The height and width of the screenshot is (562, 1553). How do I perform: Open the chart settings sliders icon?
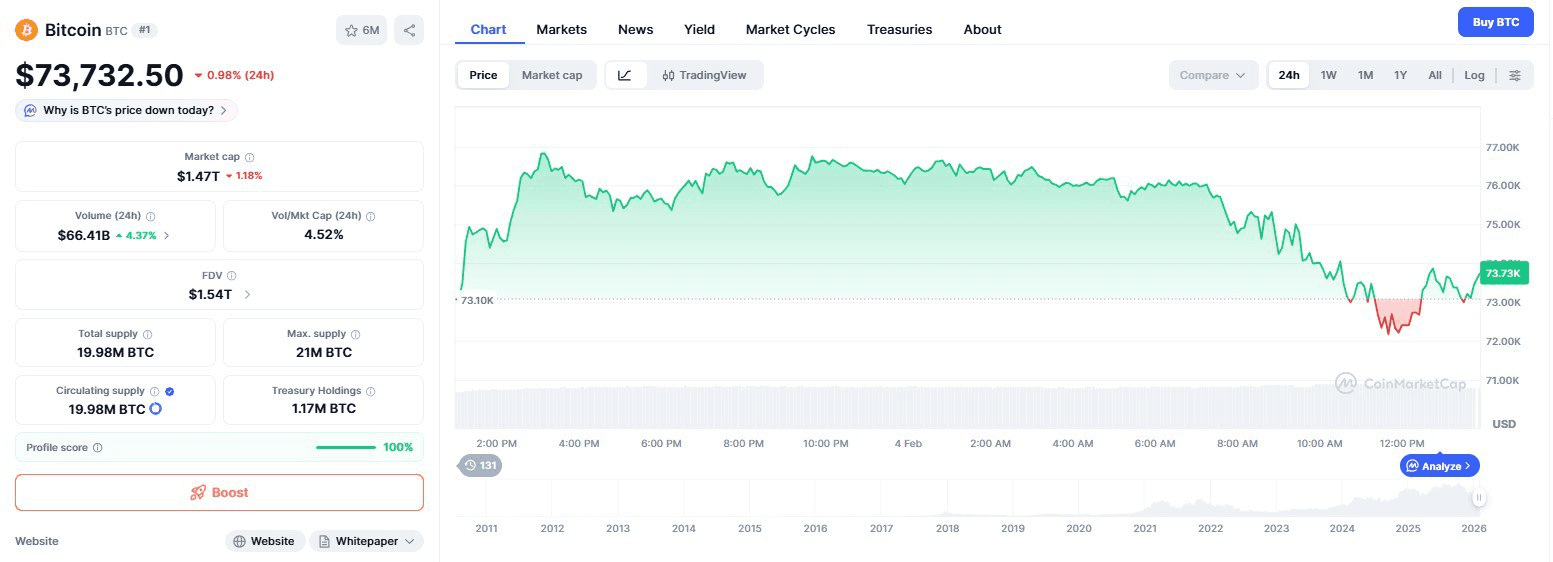[1515, 75]
